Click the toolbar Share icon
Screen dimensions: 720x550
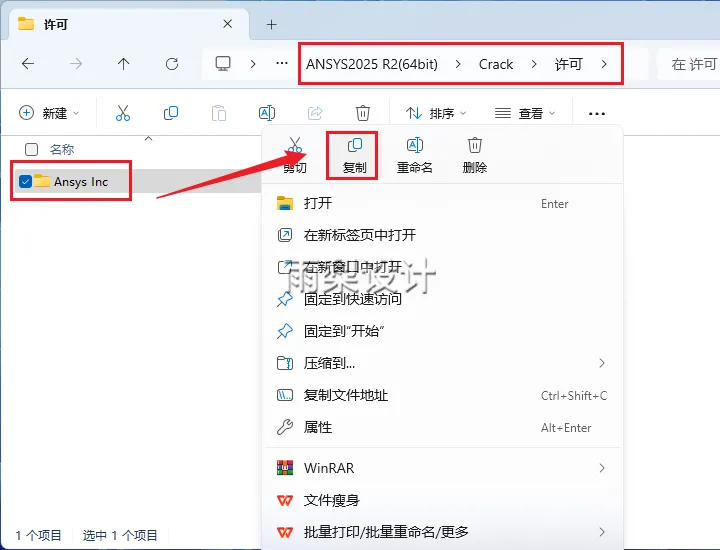pyautogui.click(x=315, y=113)
